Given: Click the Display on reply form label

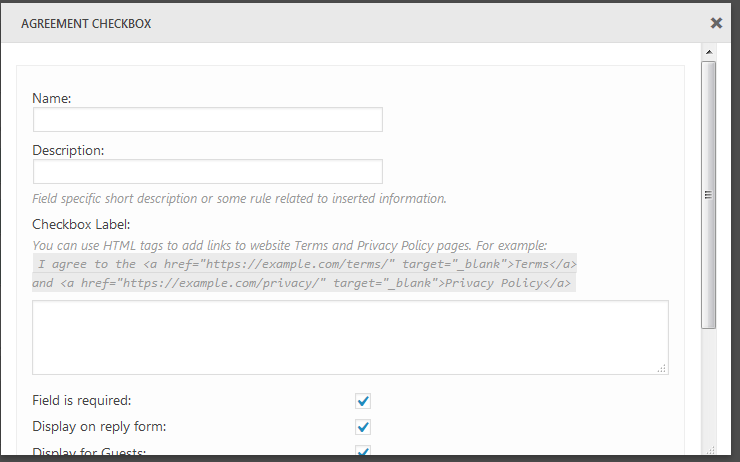Looking at the screenshot, I should pos(99,427).
